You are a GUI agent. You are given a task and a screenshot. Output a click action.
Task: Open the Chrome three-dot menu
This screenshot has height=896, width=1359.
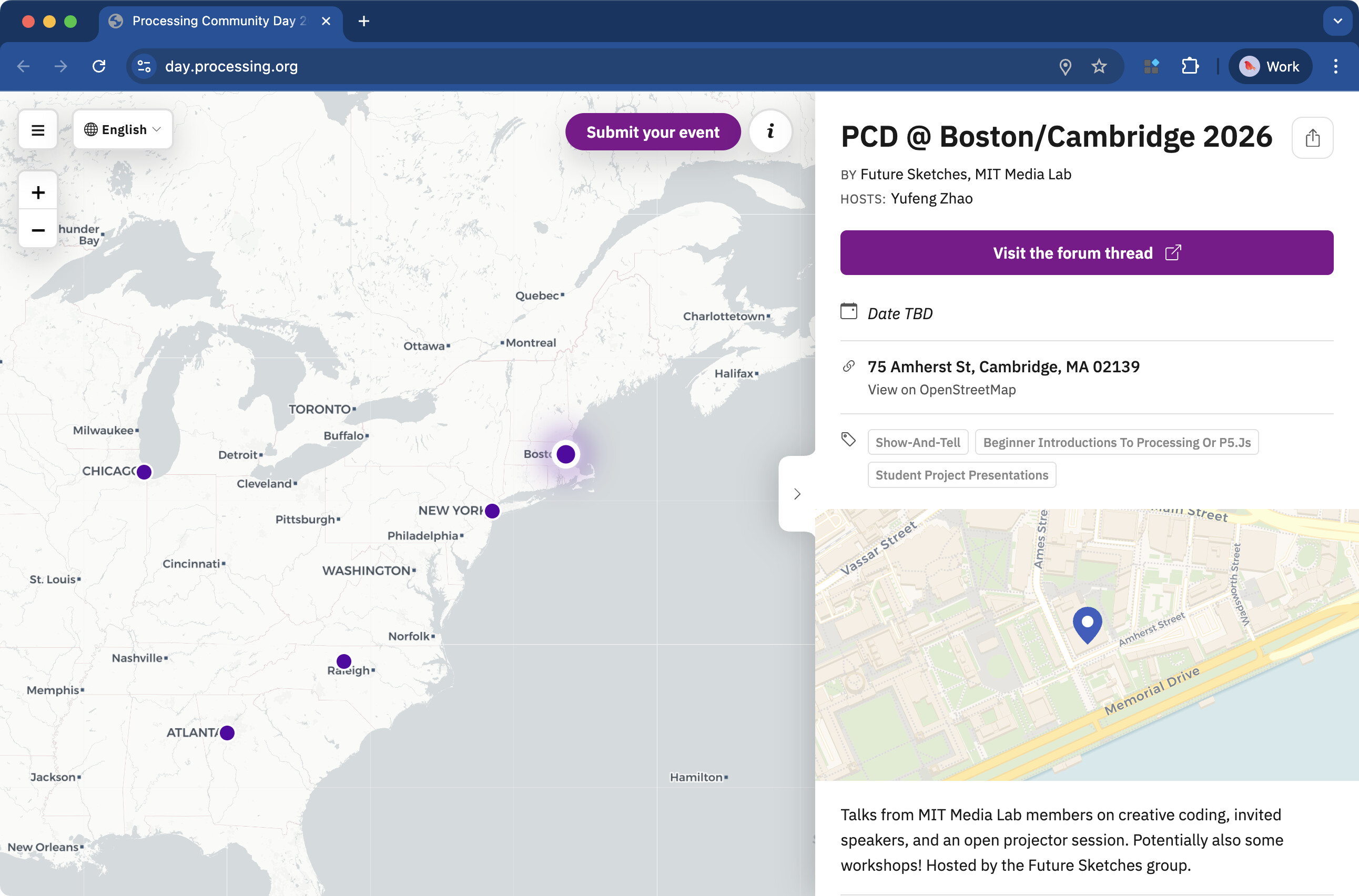pos(1335,66)
